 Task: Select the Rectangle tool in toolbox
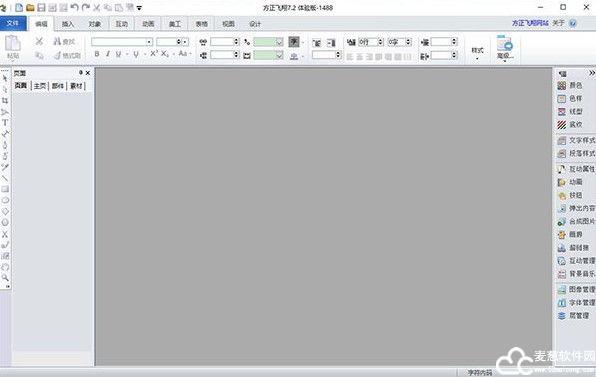(5, 189)
